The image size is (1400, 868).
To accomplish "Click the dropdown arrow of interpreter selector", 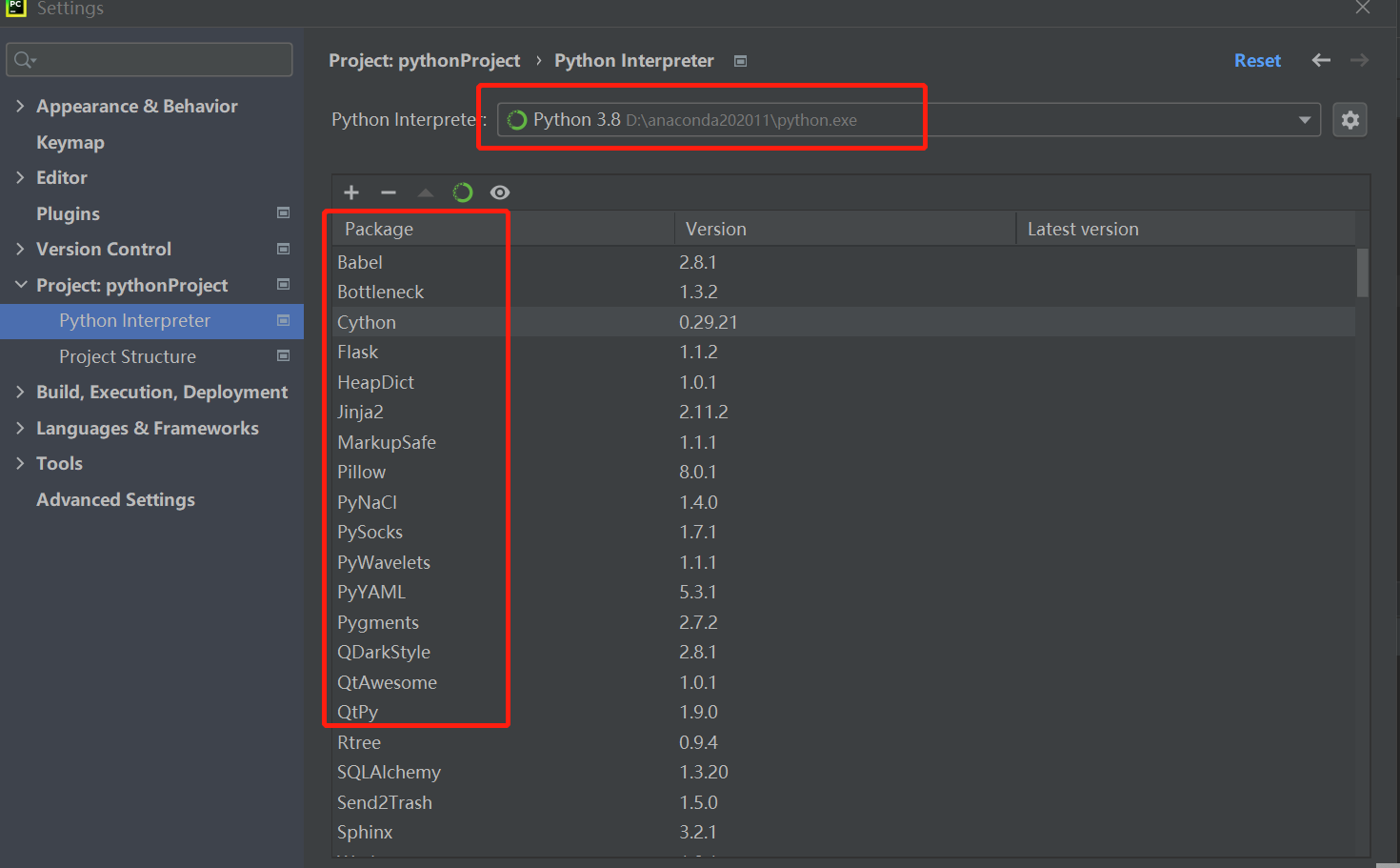I will [x=1305, y=120].
